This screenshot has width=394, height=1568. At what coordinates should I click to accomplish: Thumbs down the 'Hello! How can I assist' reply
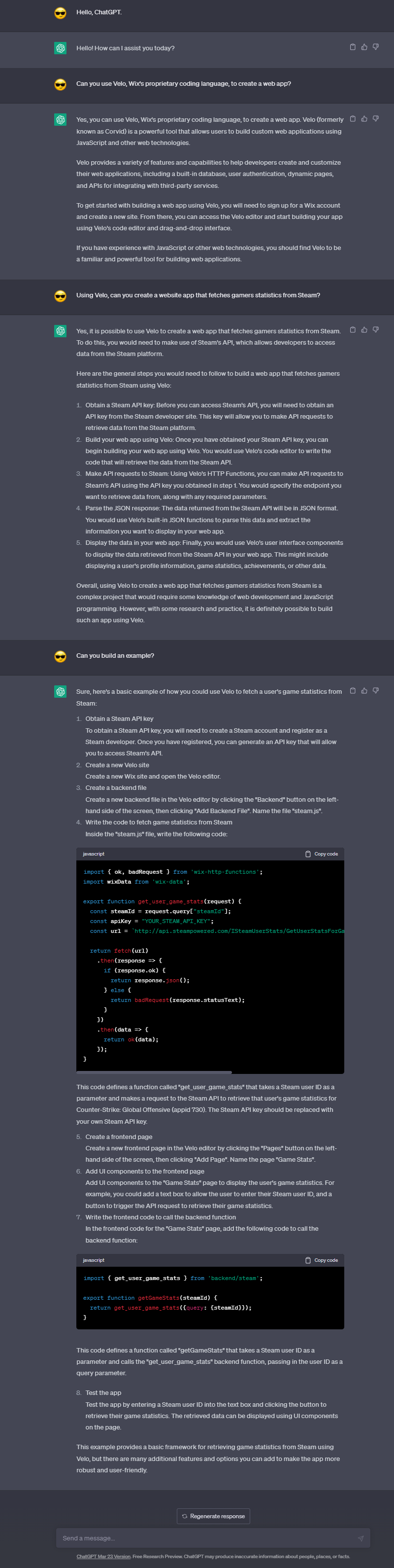click(376, 47)
